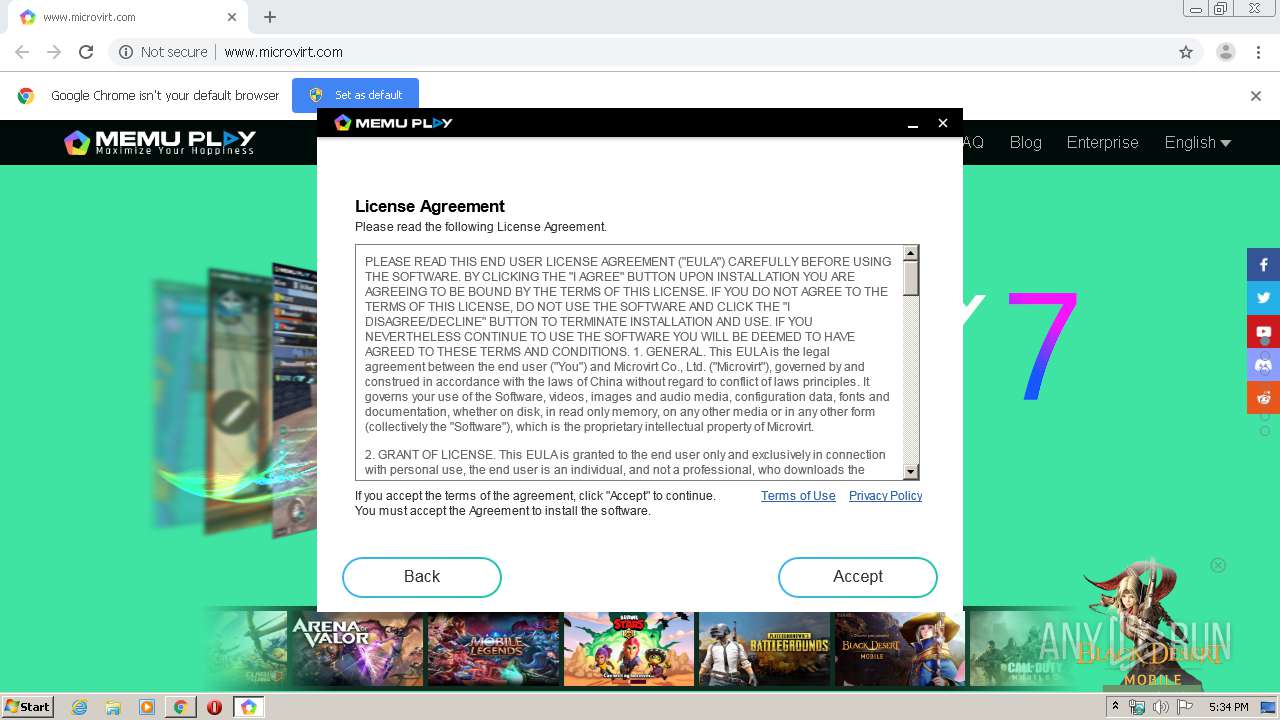Screen dimensions: 1280x720
Task: Click the Facebook share icon
Action: coord(1263,265)
